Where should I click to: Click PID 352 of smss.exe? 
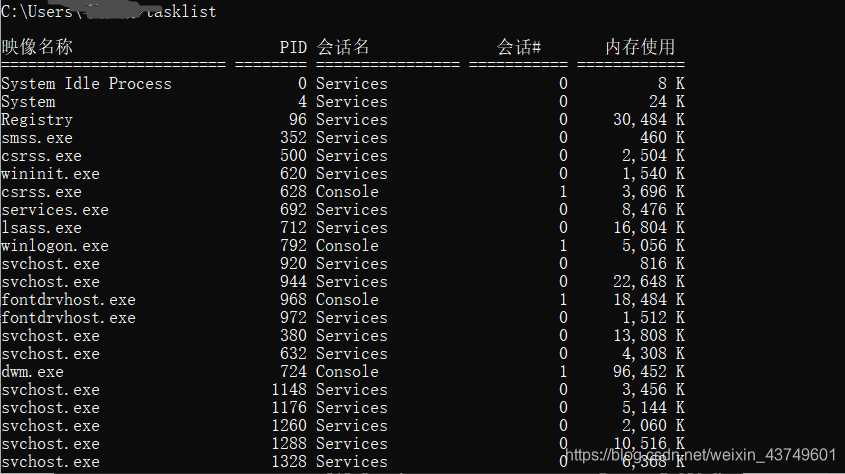coord(293,137)
